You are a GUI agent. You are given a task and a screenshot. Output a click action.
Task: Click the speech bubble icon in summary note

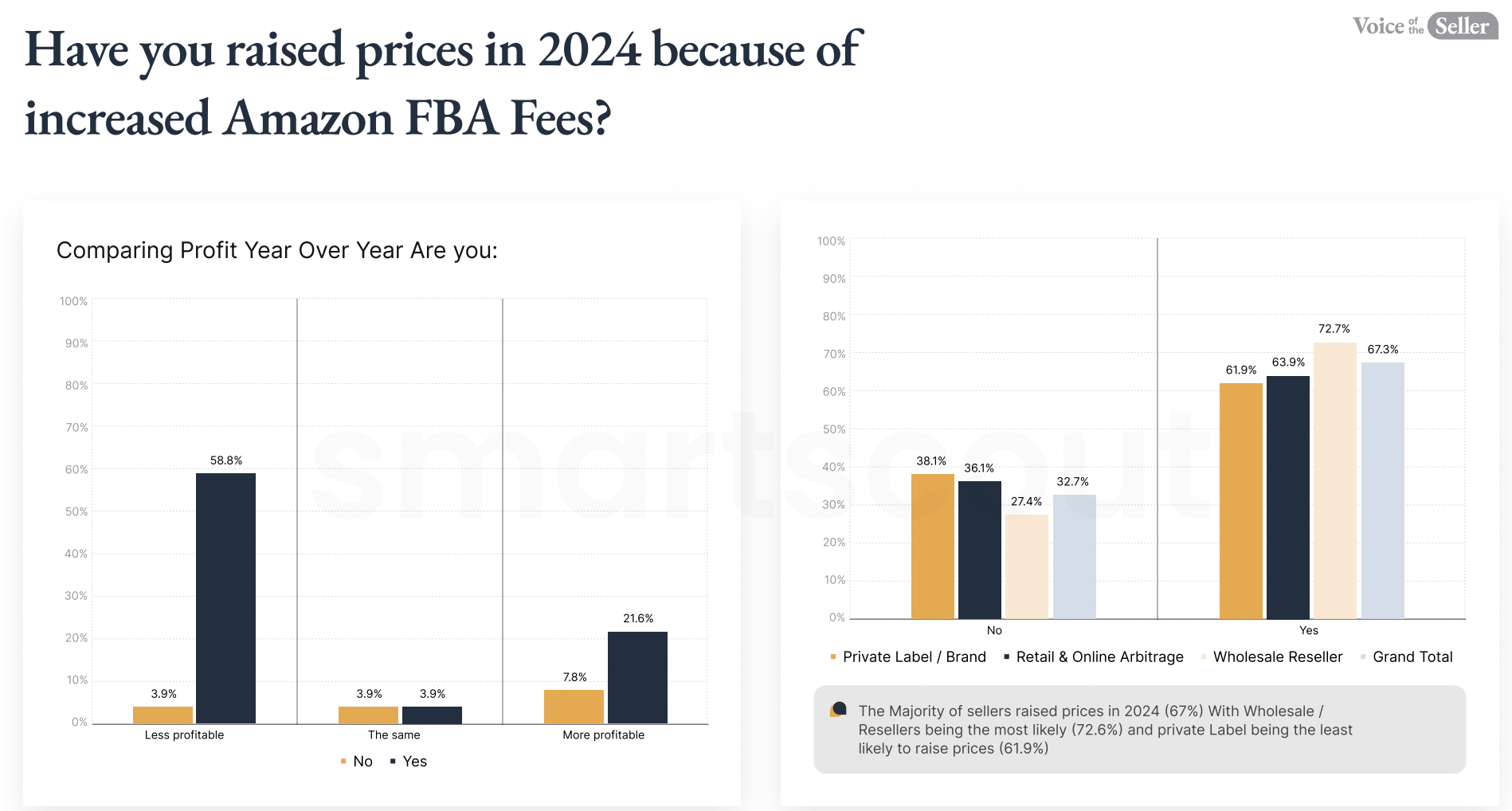tap(838, 709)
